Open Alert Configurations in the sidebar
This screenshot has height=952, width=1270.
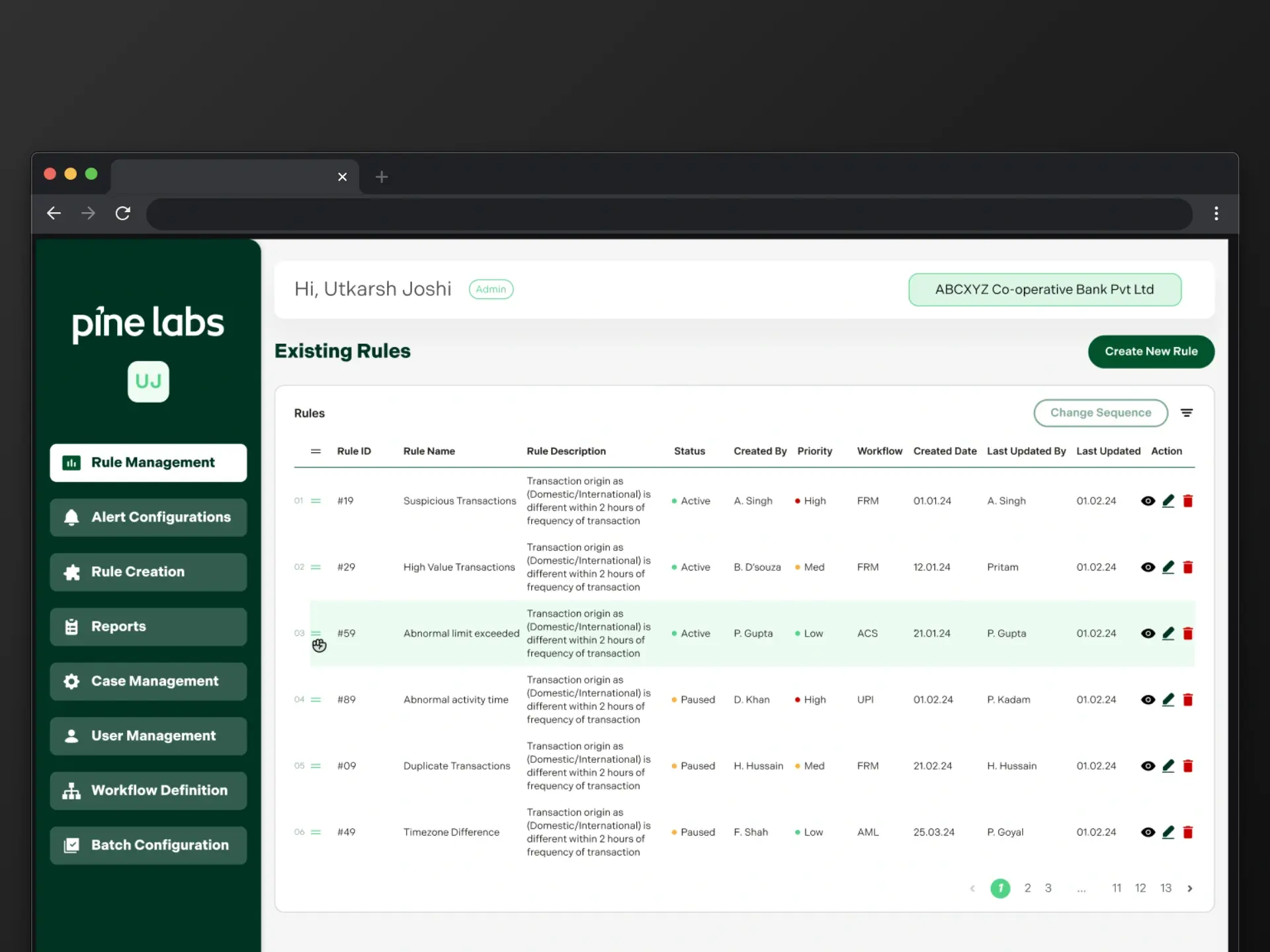click(148, 518)
